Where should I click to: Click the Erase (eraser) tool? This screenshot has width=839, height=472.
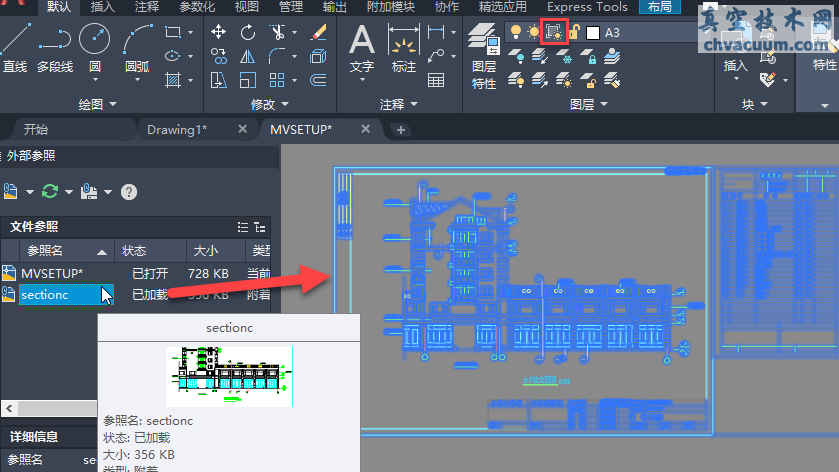tap(318, 32)
